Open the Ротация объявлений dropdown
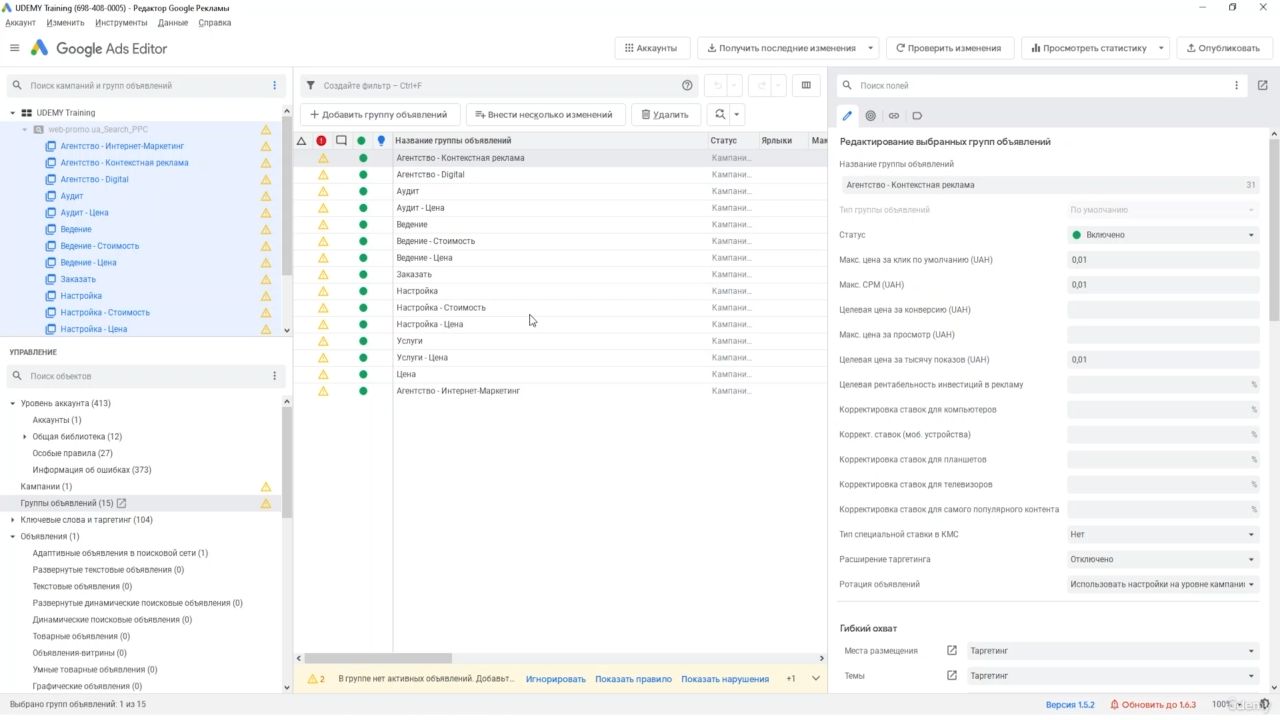This screenshot has width=1280, height=720. [1162, 584]
